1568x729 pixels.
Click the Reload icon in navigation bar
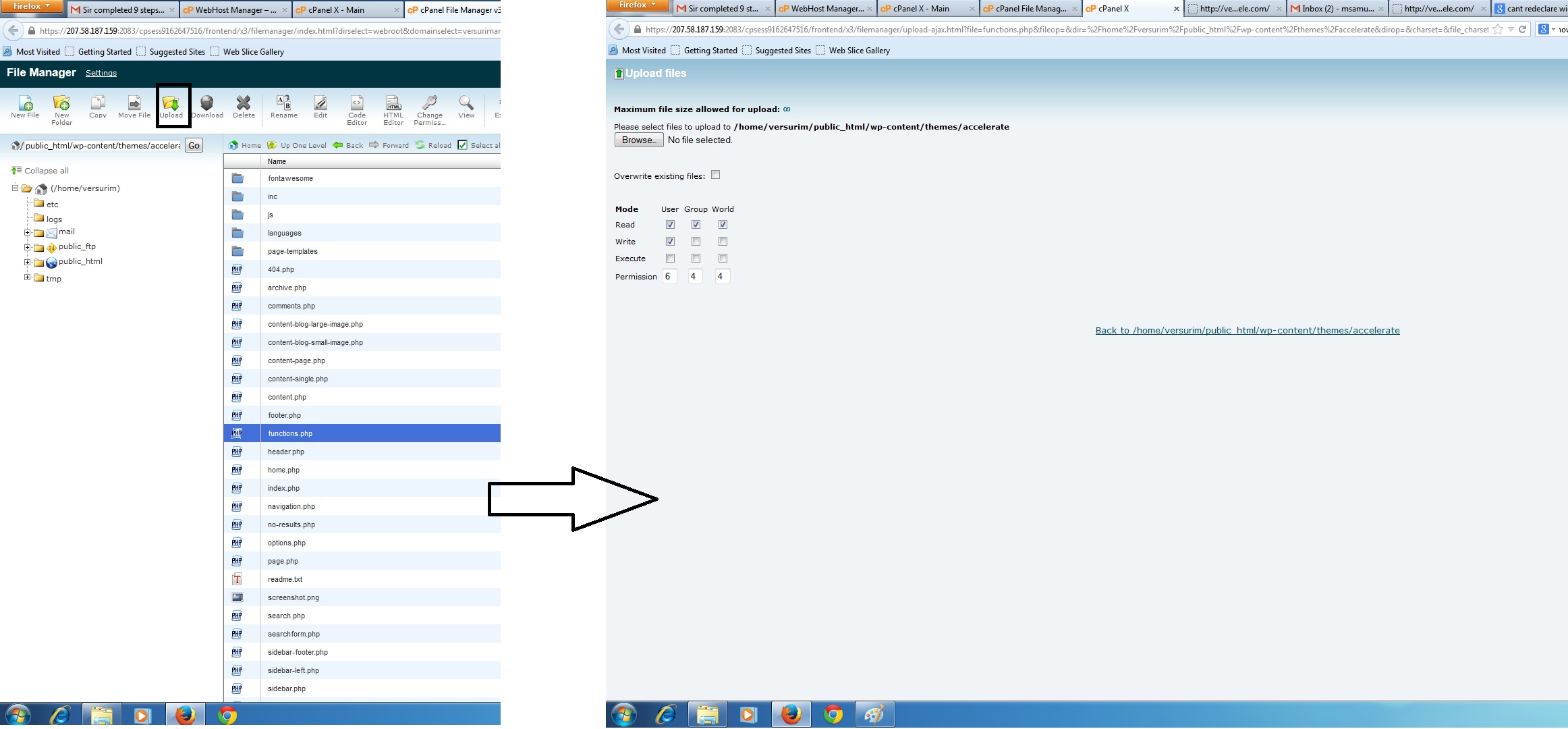pos(420,145)
